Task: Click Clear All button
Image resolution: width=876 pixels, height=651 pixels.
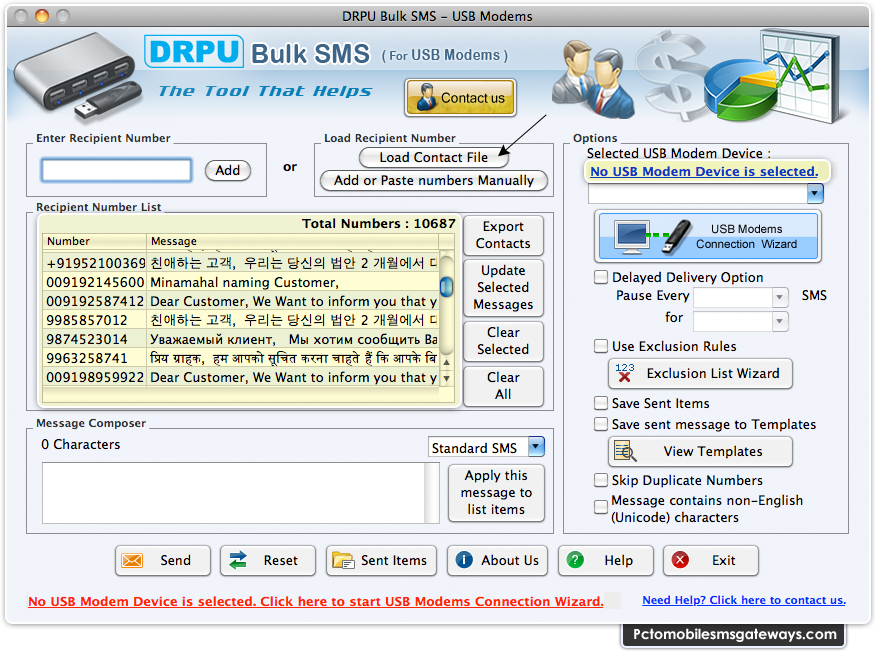Action: click(503, 386)
